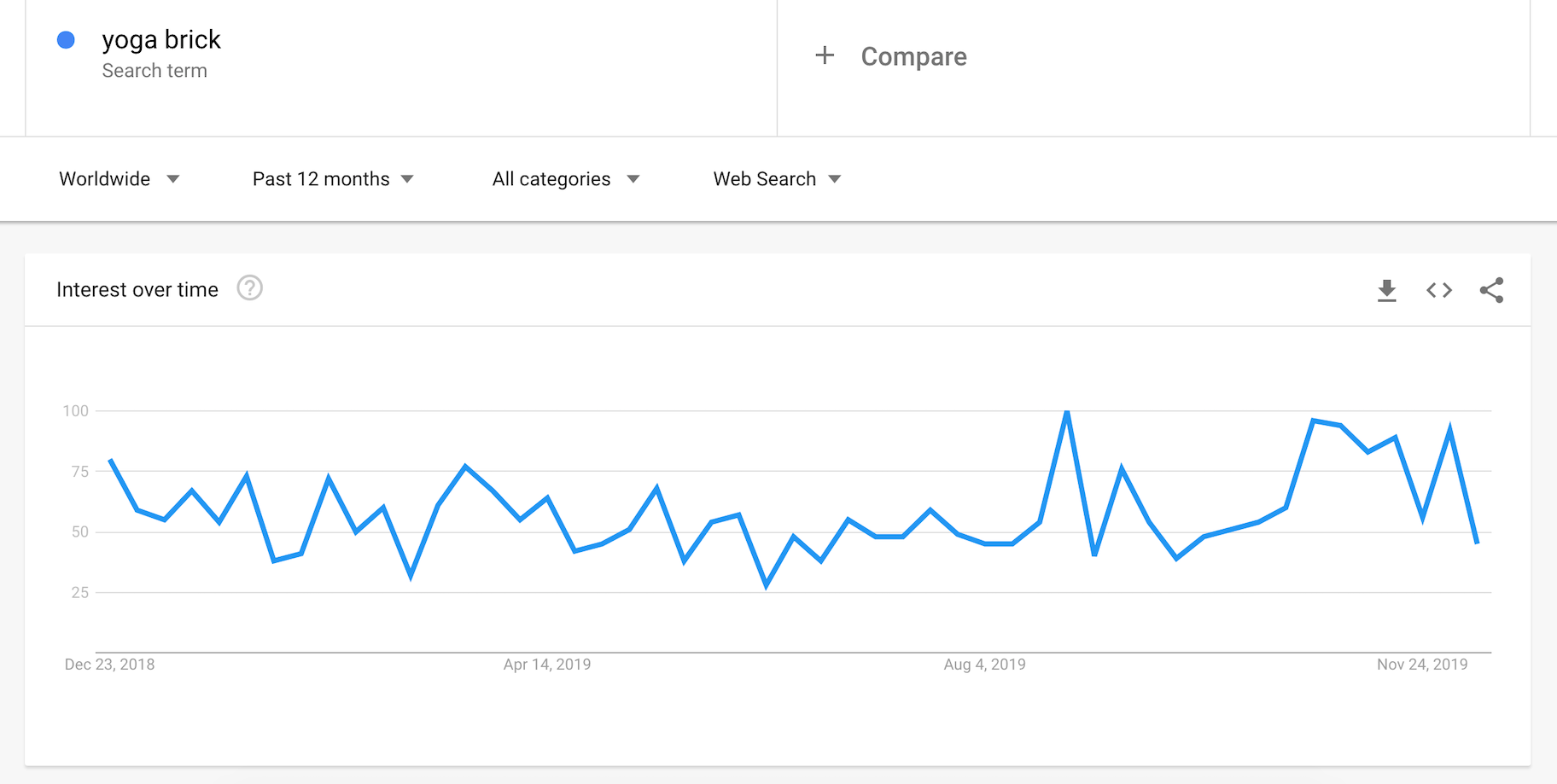This screenshot has height=784, width=1557.
Task: Share the interest over time chart
Action: point(1491,290)
